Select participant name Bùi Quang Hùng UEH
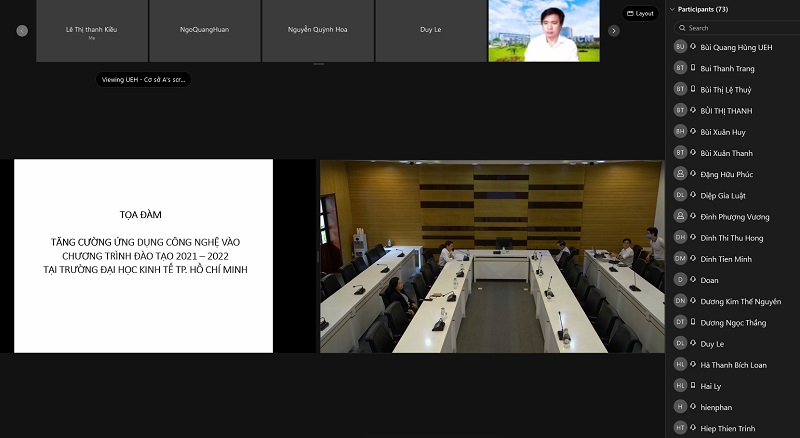The image size is (800, 438). [736, 47]
